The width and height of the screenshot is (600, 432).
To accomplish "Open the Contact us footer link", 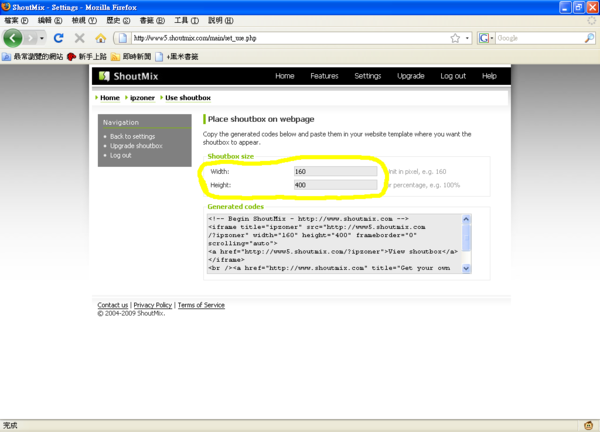I will click(112, 305).
